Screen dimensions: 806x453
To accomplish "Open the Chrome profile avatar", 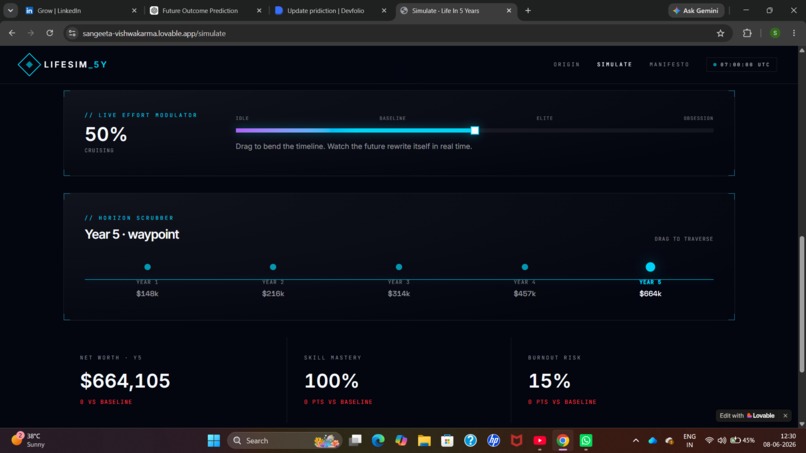I will [775, 33].
